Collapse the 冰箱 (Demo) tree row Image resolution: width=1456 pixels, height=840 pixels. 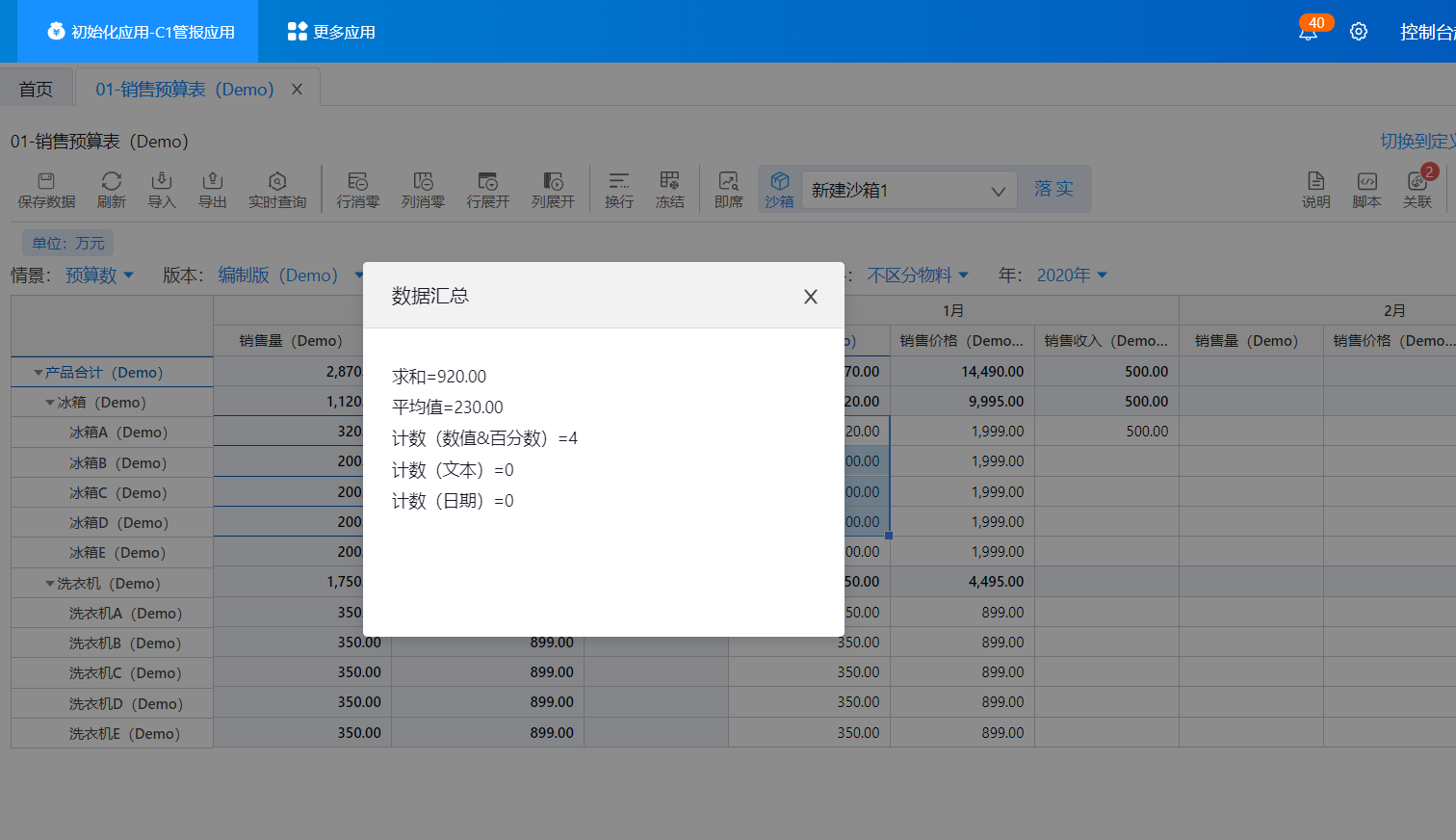(50, 403)
